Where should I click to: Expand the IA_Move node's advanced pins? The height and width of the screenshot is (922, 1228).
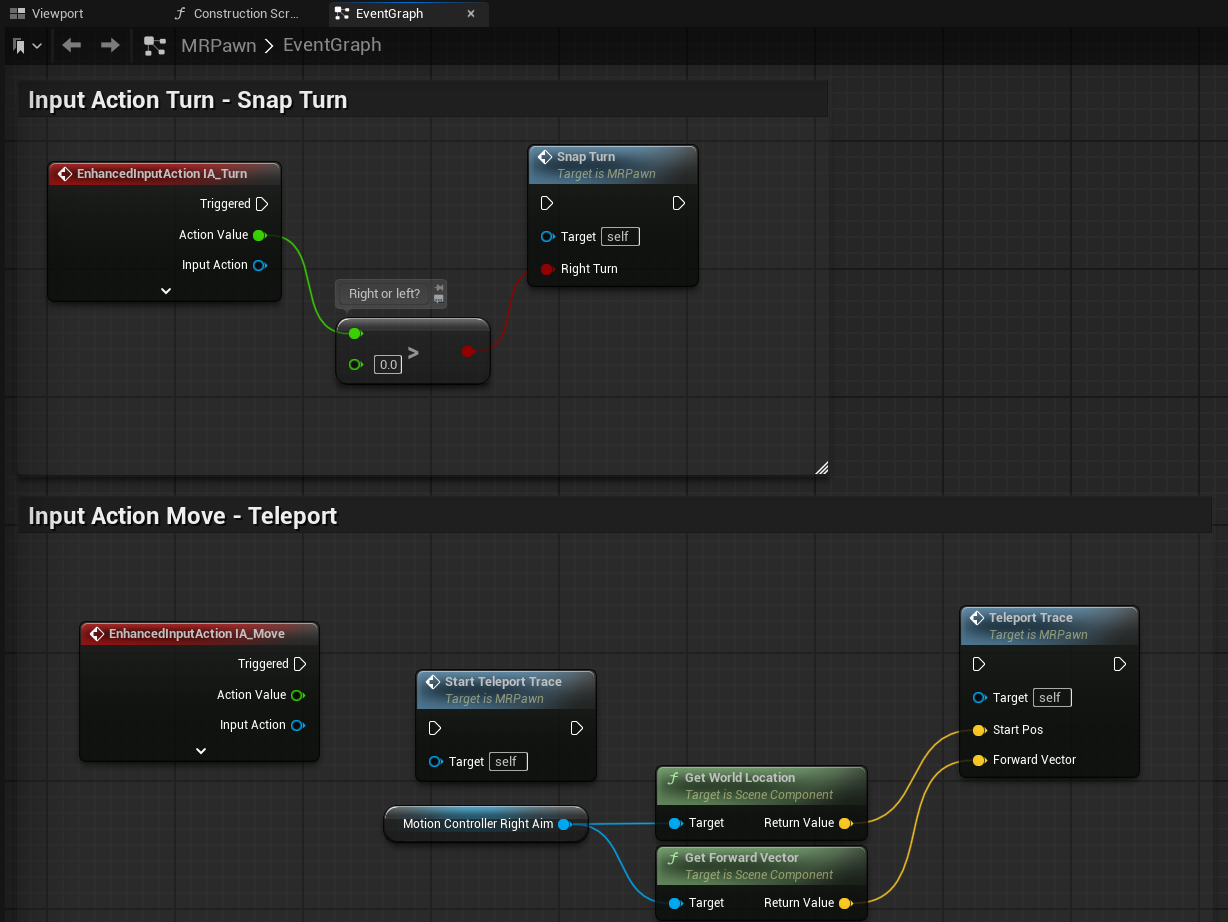[x=200, y=751]
